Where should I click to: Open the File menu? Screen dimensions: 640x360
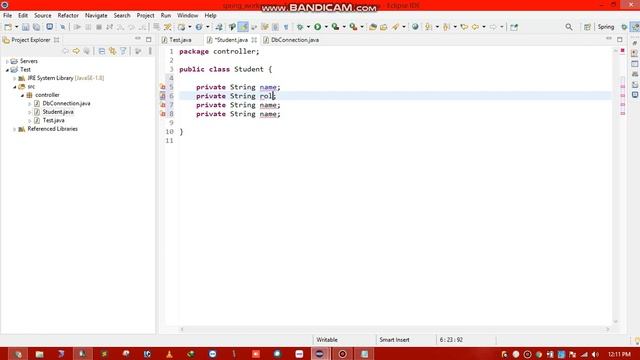click(x=7, y=16)
